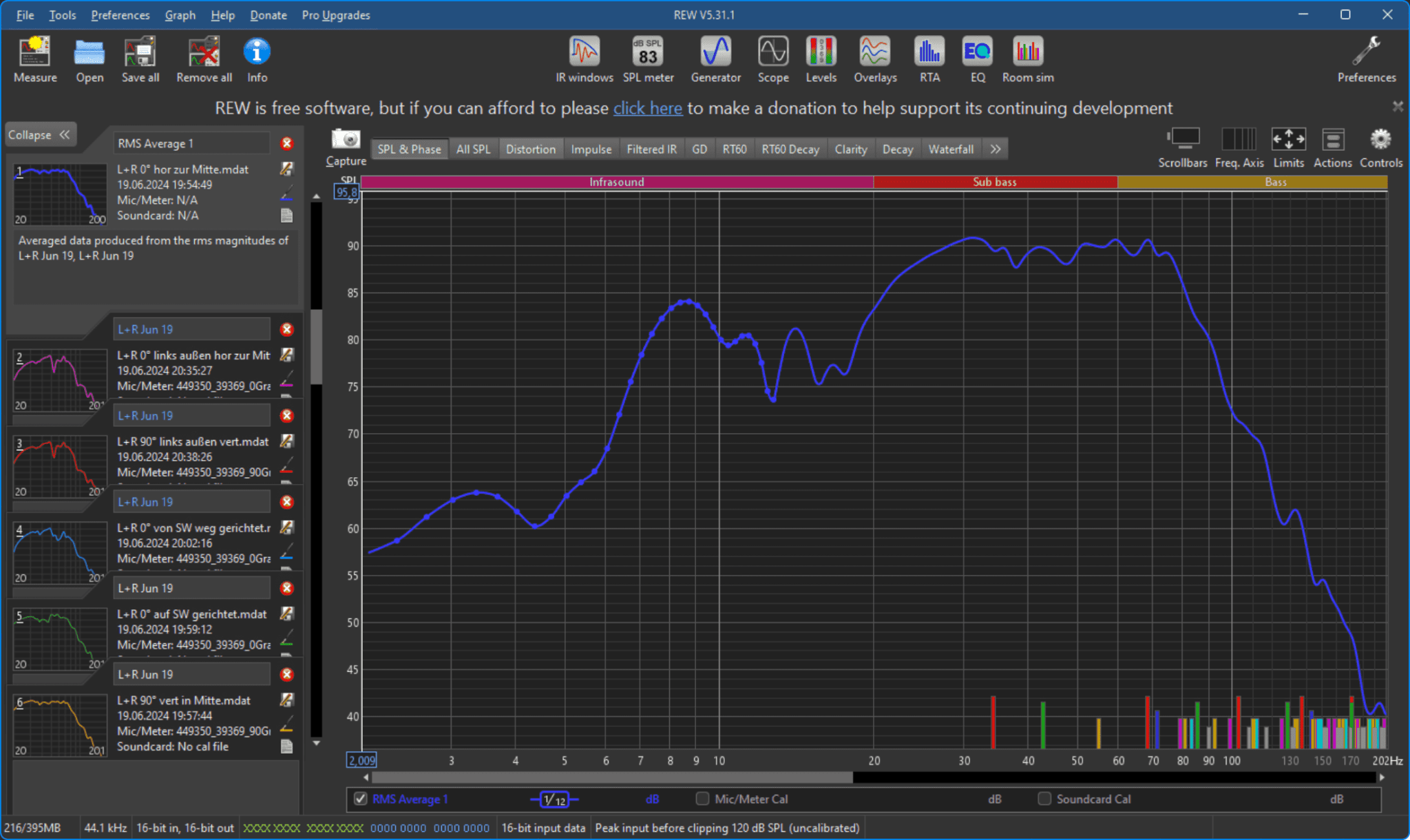Open the graph Controls gear
The image size is (1410, 840).
(1380, 147)
